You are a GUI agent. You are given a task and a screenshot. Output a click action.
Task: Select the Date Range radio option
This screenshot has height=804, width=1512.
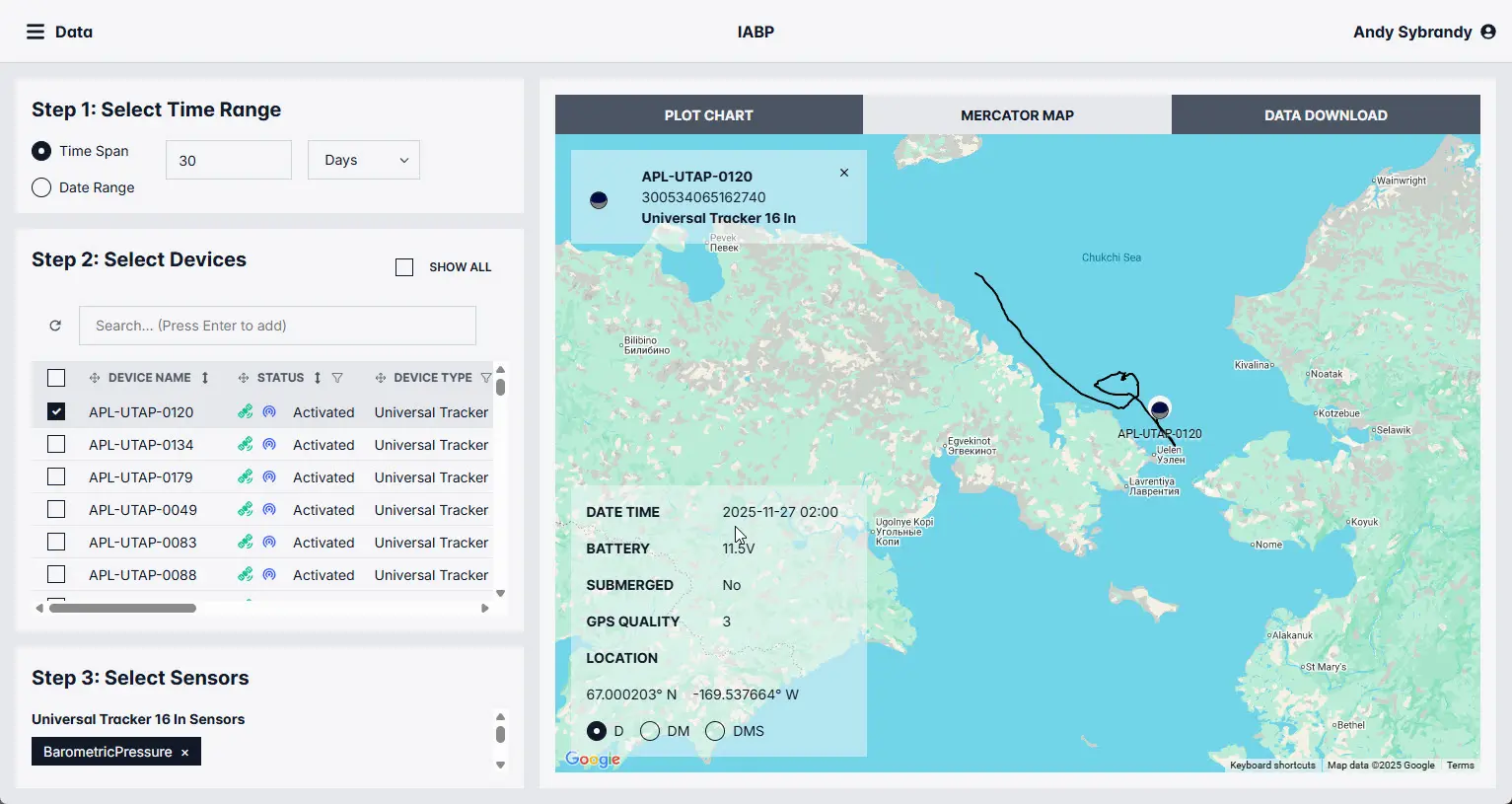tap(41, 187)
